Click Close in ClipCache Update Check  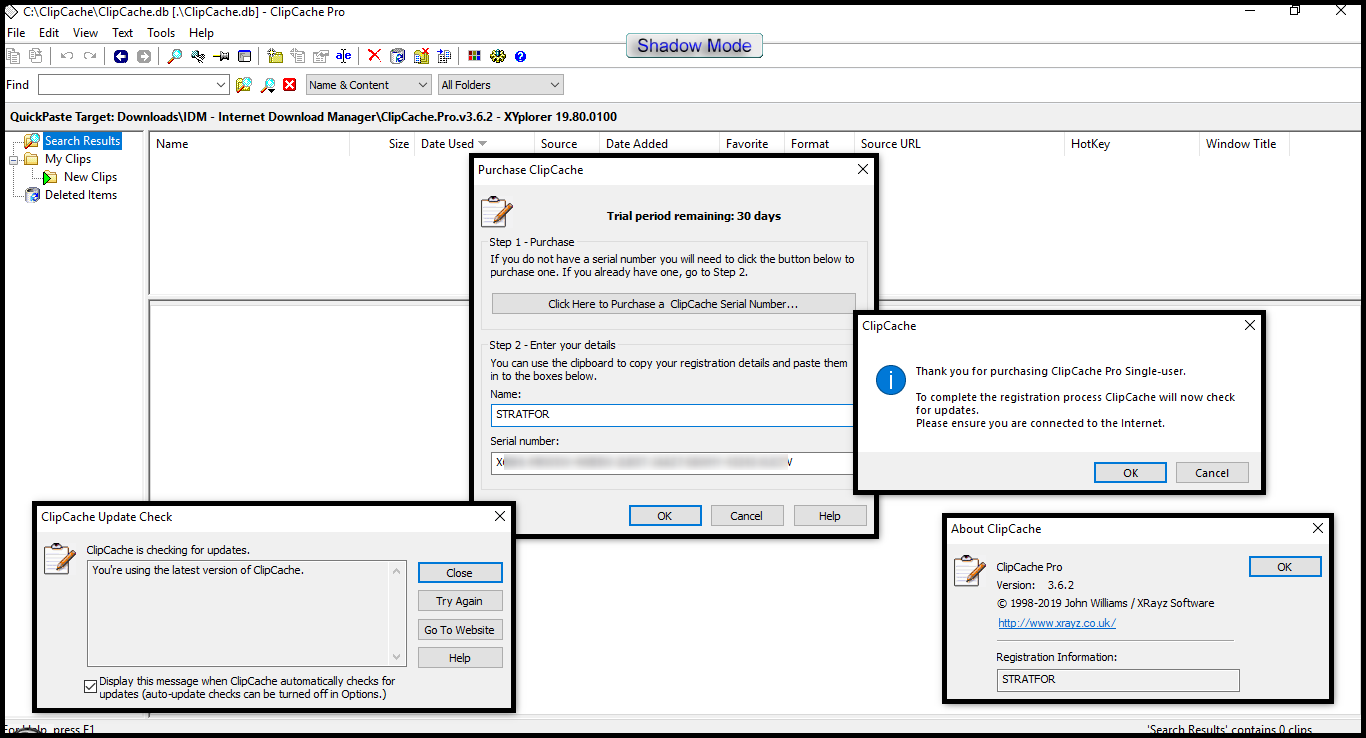click(460, 573)
